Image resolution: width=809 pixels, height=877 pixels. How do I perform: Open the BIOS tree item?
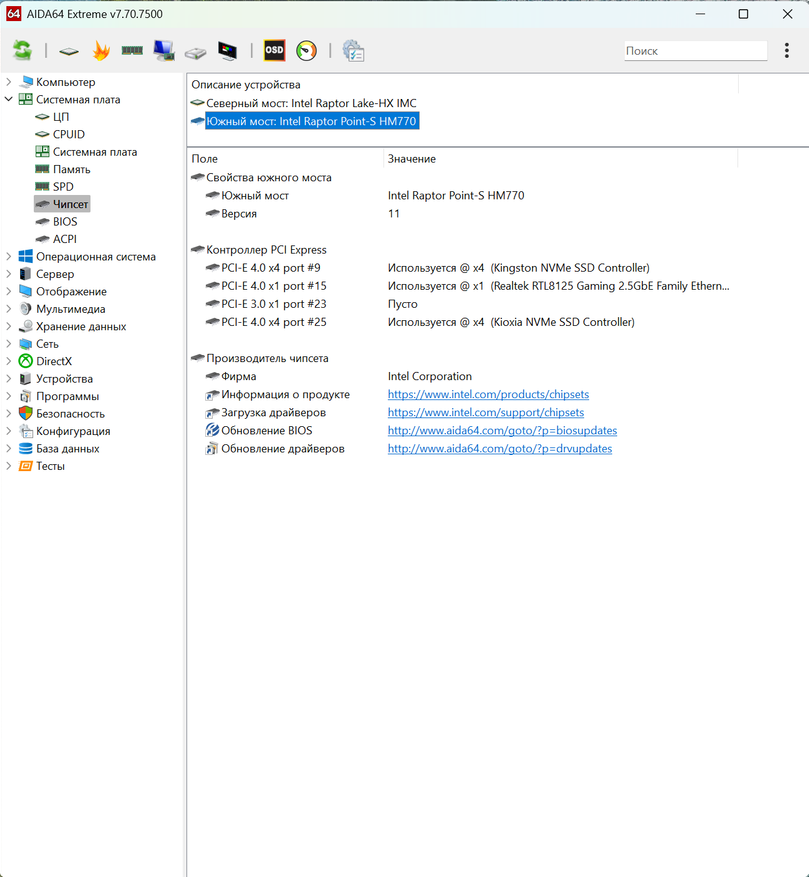pos(65,221)
